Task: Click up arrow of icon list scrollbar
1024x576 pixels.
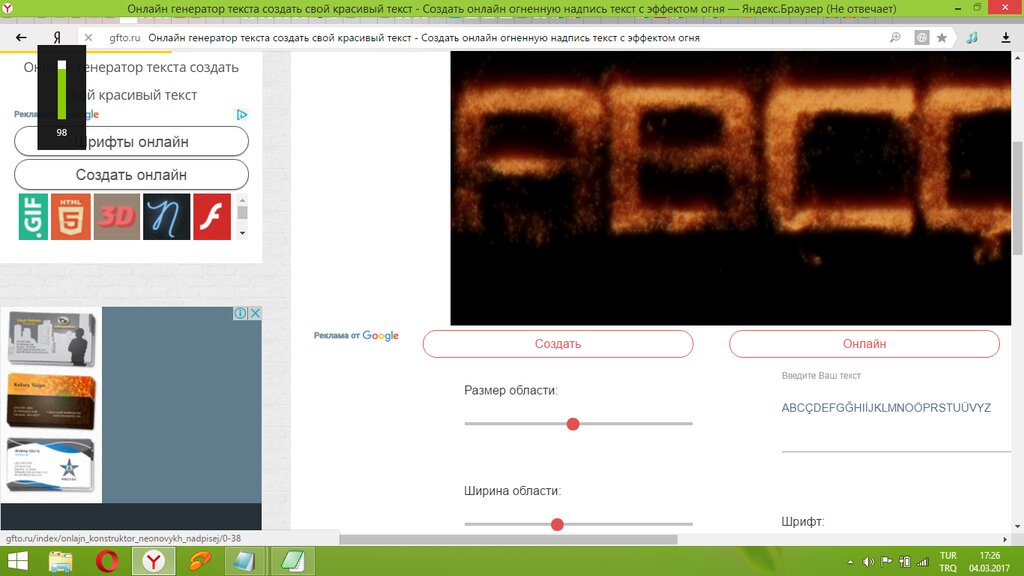Action: (x=242, y=200)
